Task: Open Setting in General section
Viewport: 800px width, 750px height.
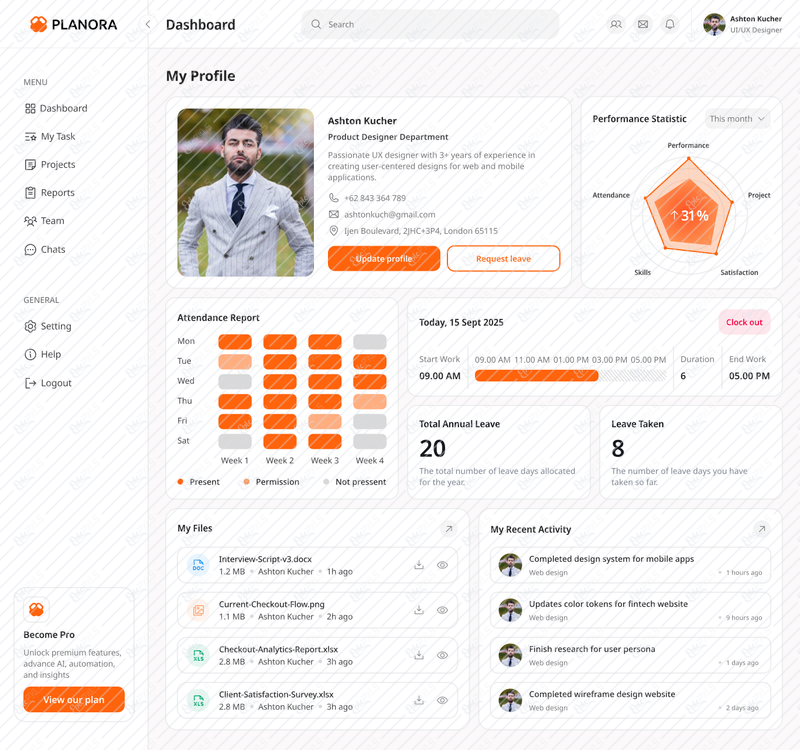Action: click(48, 326)
